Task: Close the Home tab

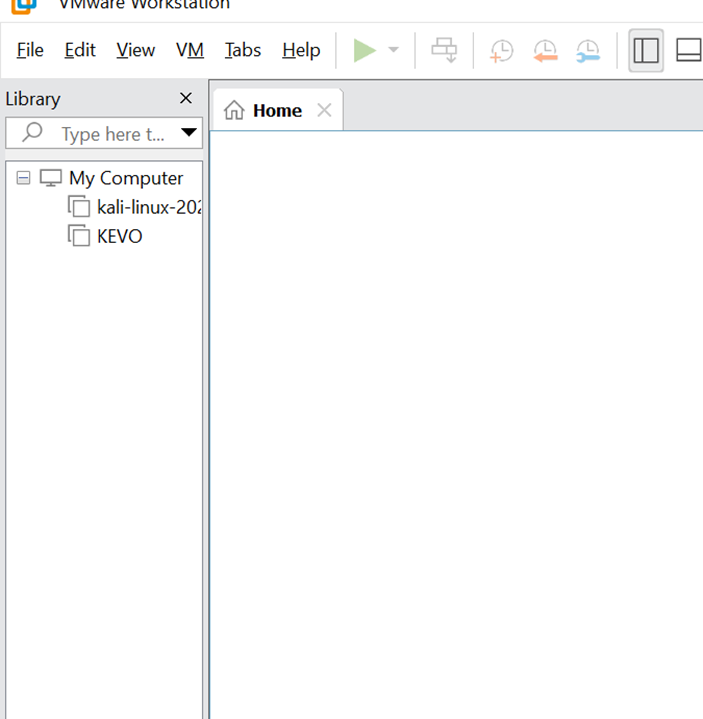Action: (324, 110)
